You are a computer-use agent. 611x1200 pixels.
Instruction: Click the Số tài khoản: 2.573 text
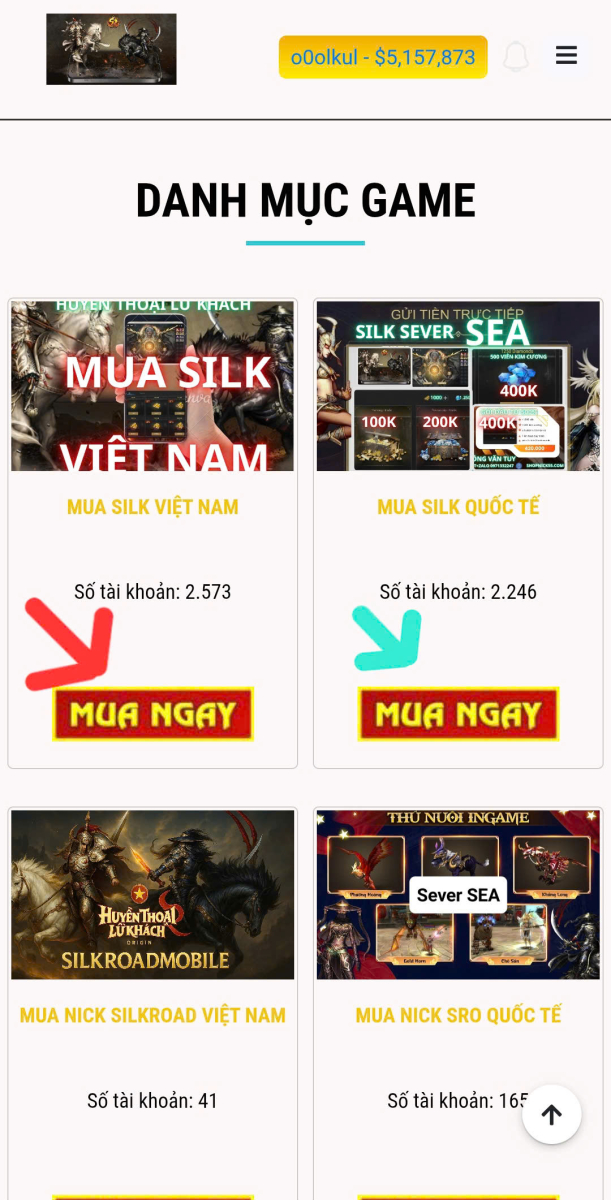[153, 592]
